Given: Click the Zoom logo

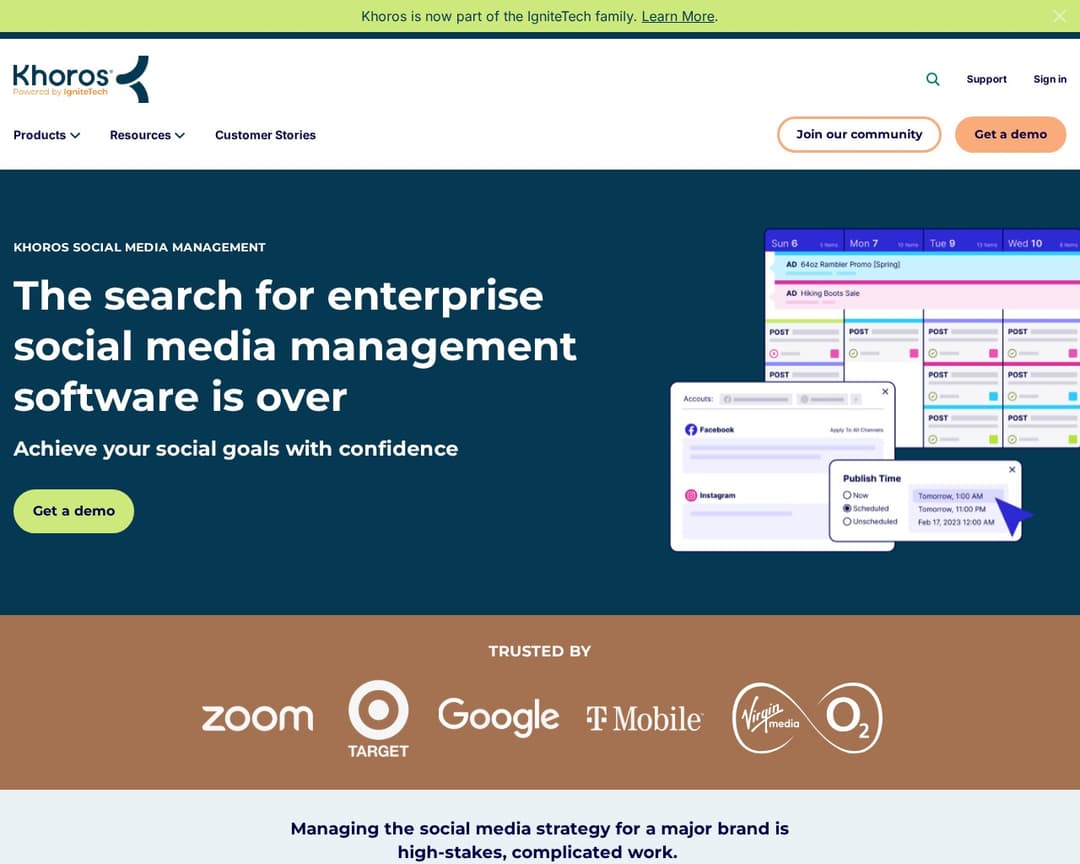Looking at the screenshot, I should [257, 717].
